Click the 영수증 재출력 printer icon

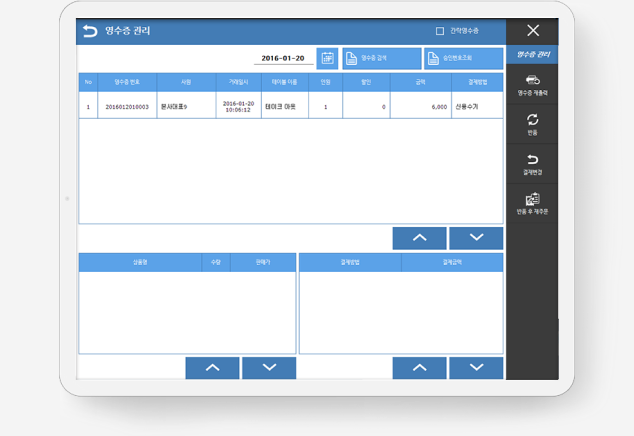pyautogui.click(x=533, y=79)
